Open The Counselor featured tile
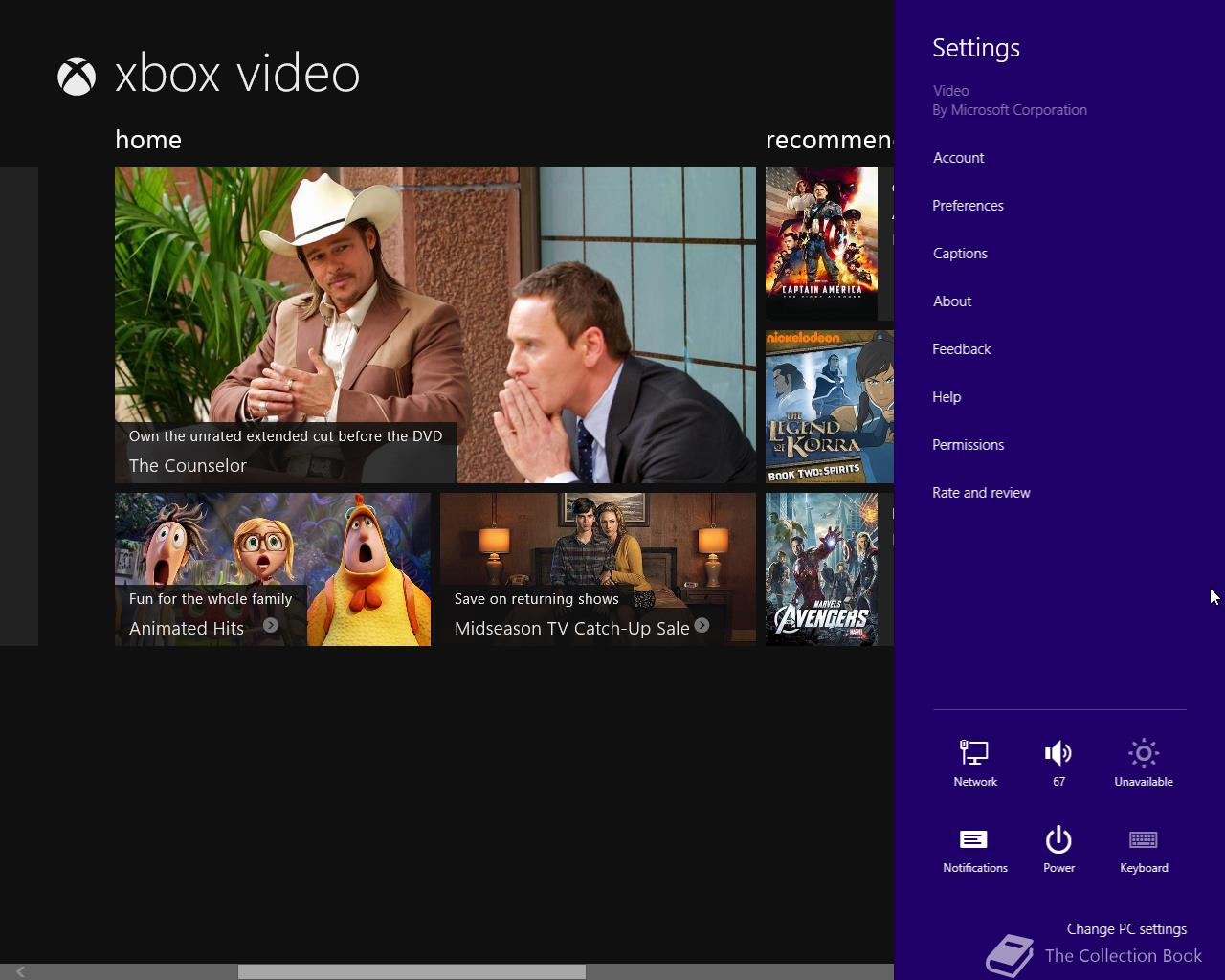The height and width of the screenshot is (980, 1225). pos(435,325)
